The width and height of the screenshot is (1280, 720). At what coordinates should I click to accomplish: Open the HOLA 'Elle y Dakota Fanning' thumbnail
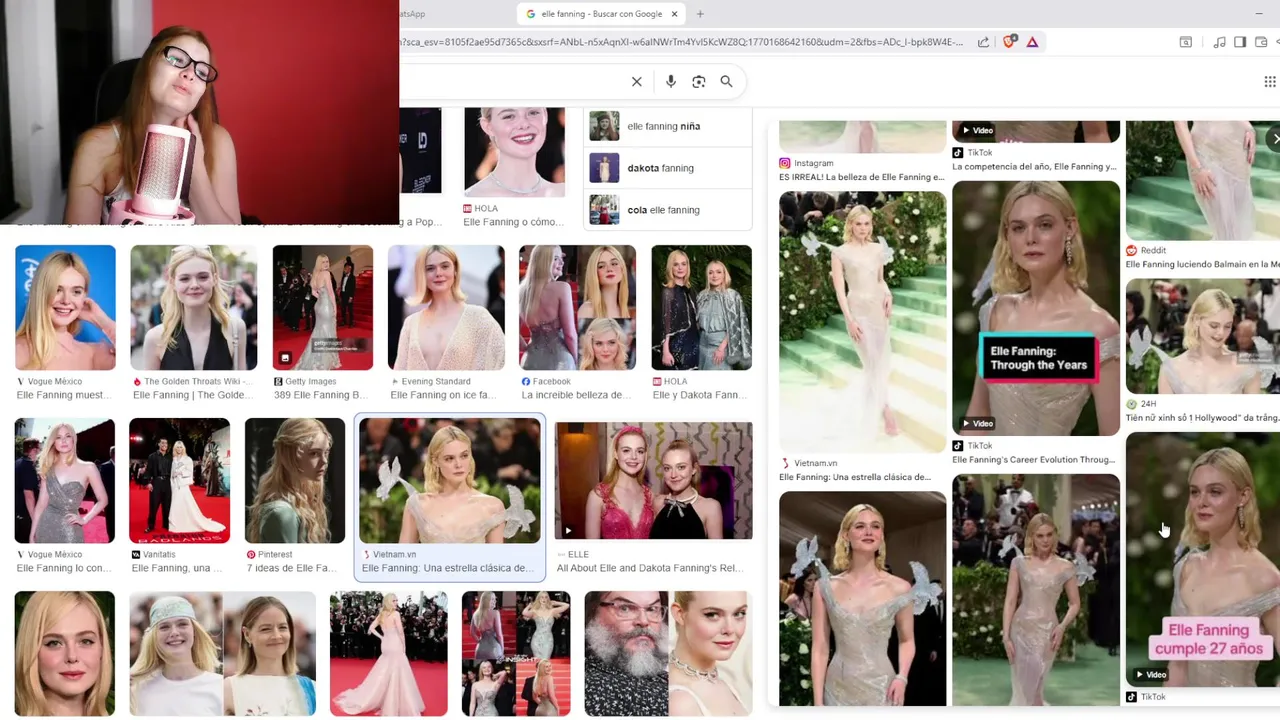701,308
